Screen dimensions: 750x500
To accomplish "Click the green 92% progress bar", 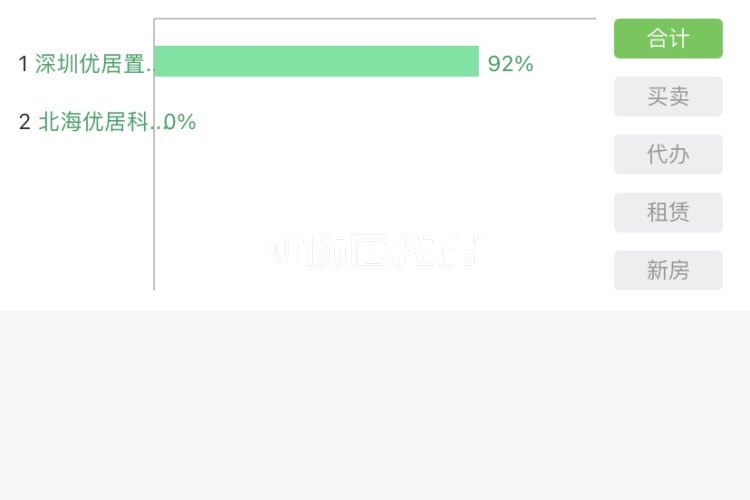I will tap(317, 61).
